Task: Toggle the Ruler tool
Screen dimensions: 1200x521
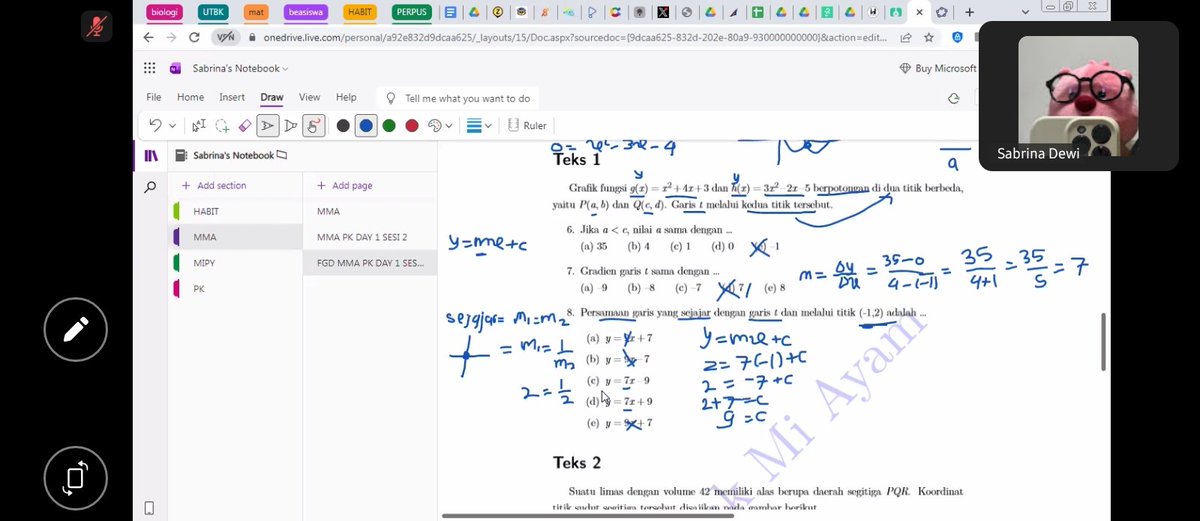Action: [x=527, y=125]
